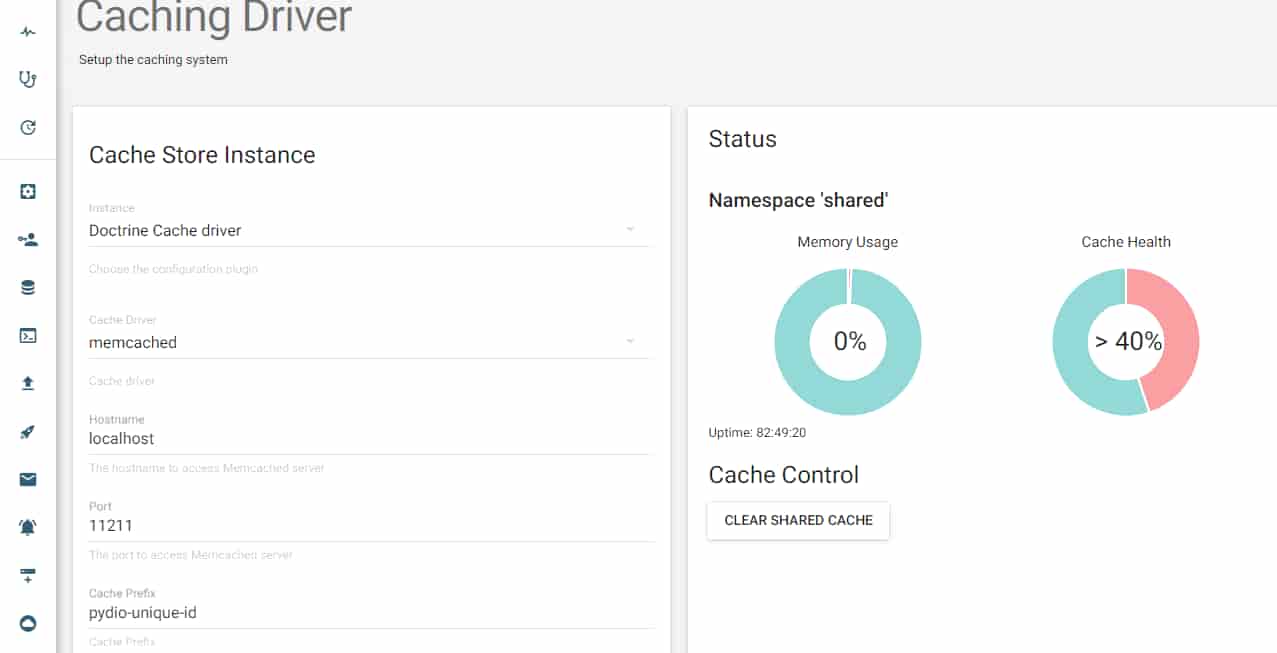Open the scheduler refresh-clock sidebar icon

[28, 127]
